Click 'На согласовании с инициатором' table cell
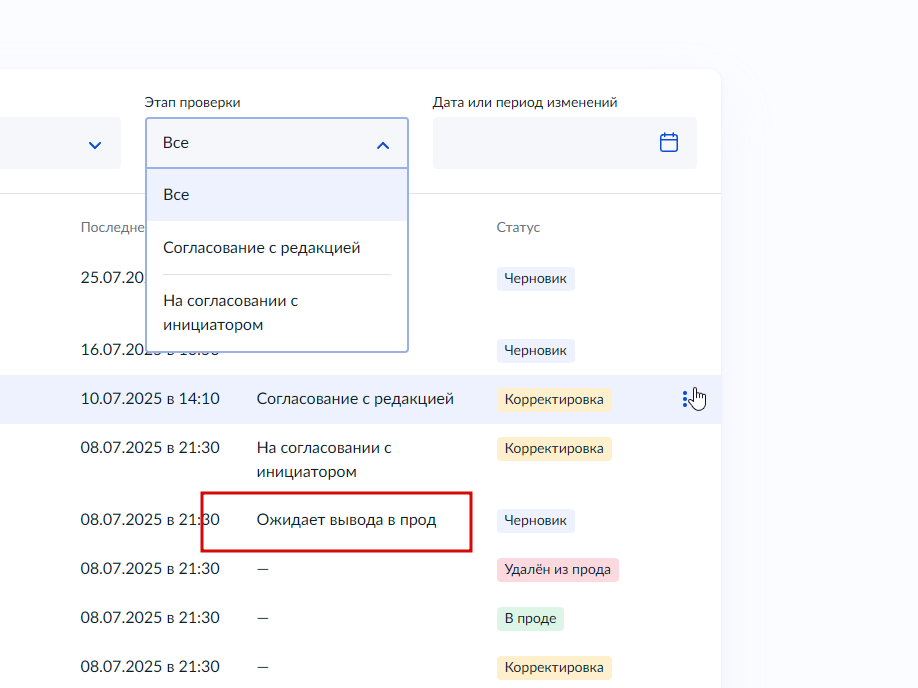This screenshot has width=918, height=688. pos(324,460)
